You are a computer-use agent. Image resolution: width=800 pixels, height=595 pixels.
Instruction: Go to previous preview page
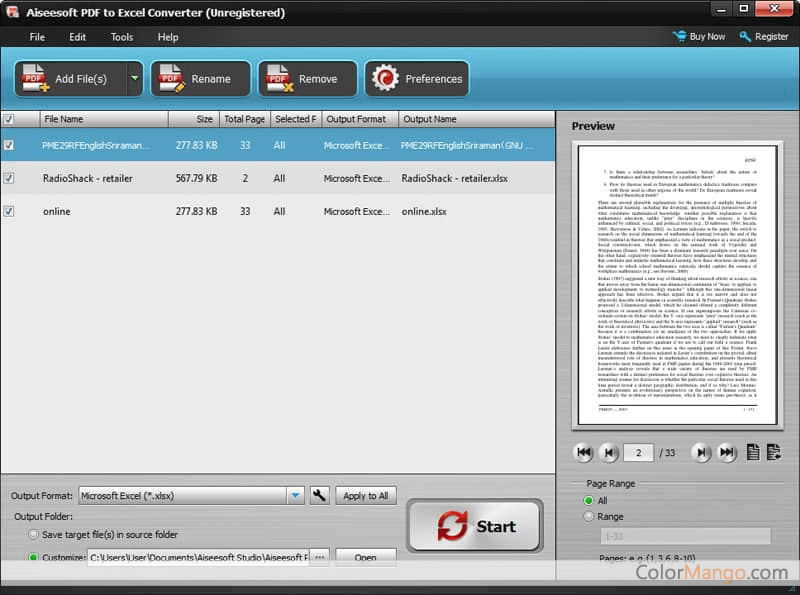coord(609,452)
